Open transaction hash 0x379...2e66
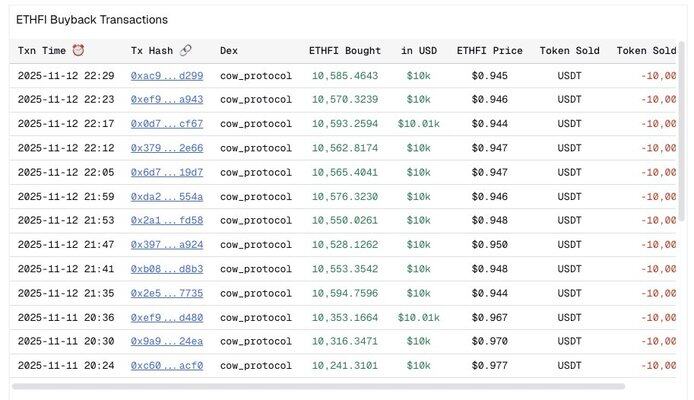Viewport: 694px width, 400px height. pyautogui.click(x=166, y=148)
